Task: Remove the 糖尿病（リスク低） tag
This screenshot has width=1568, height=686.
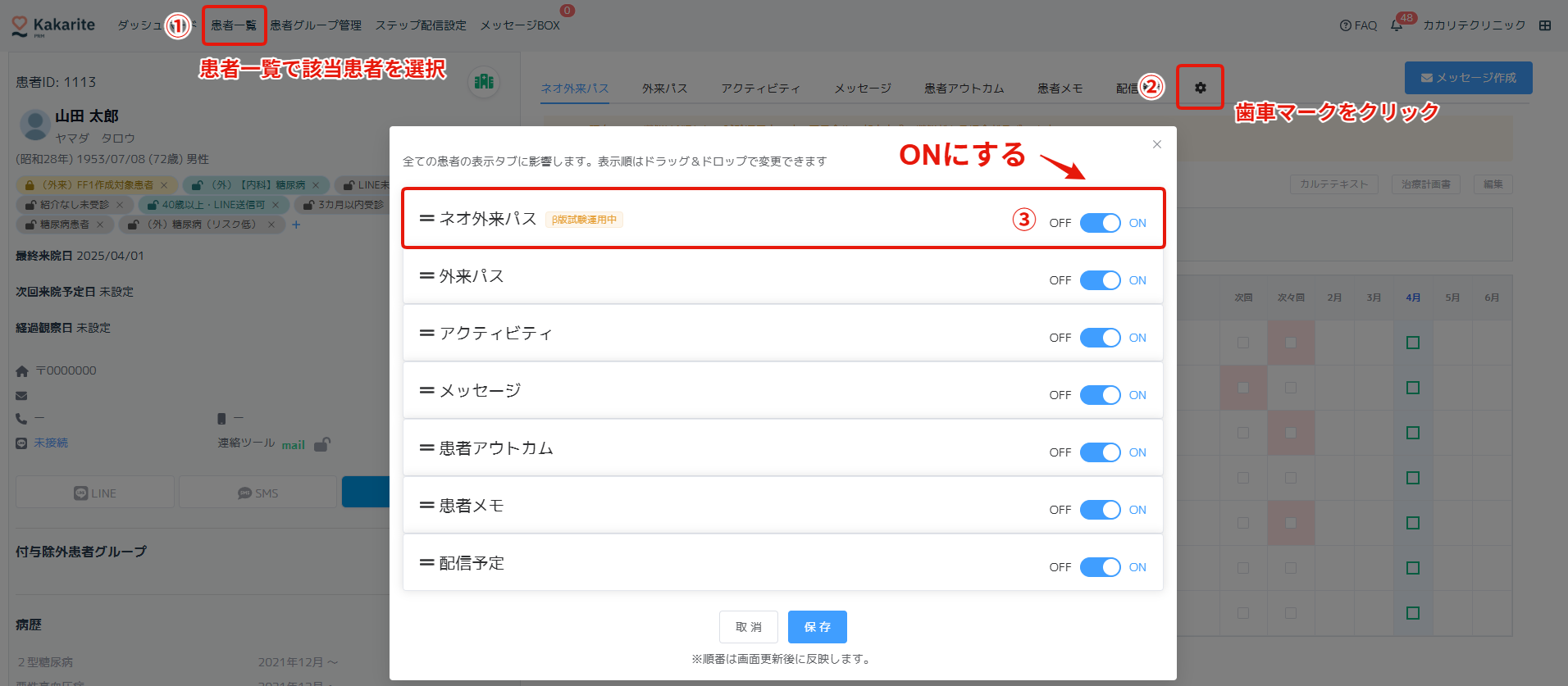Action: tap(271, 225)
